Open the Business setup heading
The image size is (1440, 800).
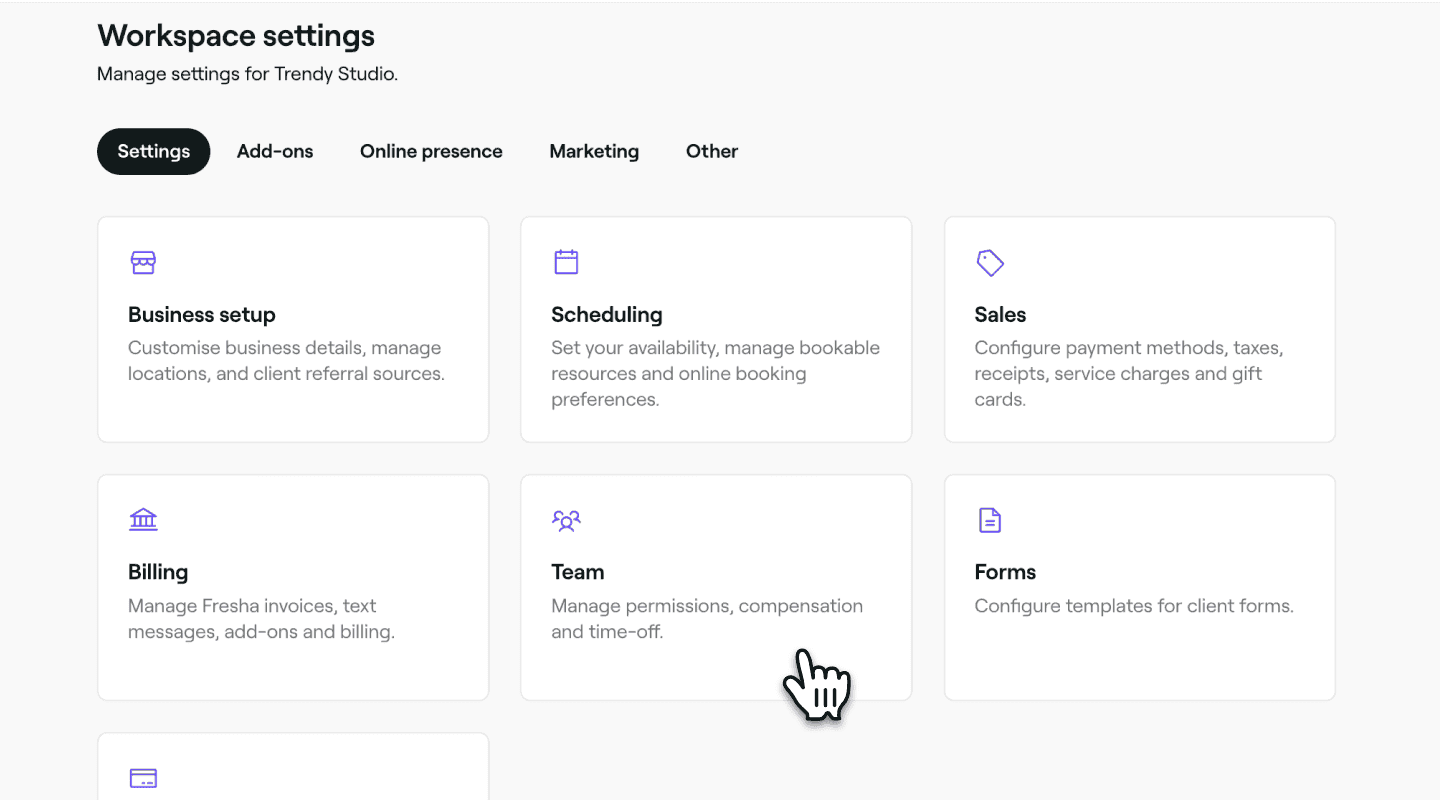click(x=202, y=314)
